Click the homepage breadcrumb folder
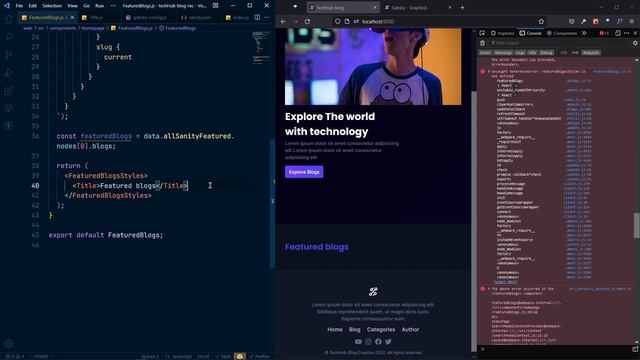640x360 pixels. 93,28
